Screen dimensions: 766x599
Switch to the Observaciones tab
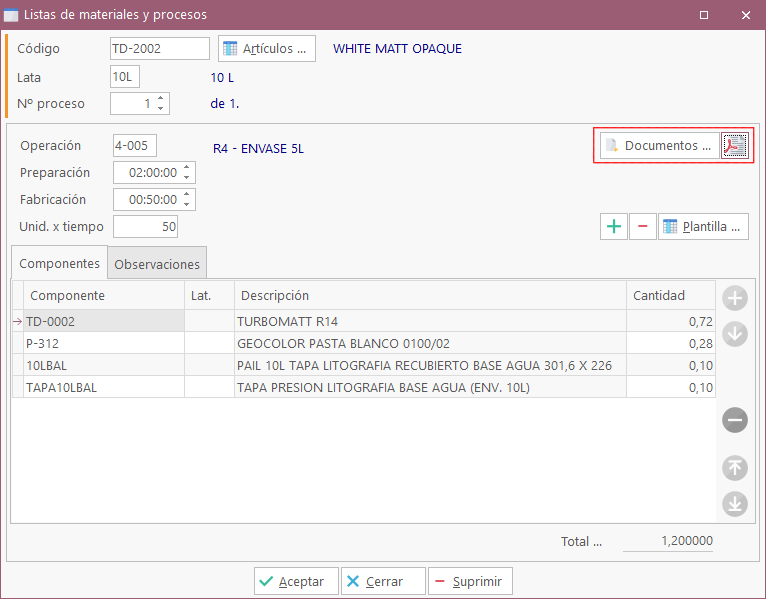coord(157,264)
